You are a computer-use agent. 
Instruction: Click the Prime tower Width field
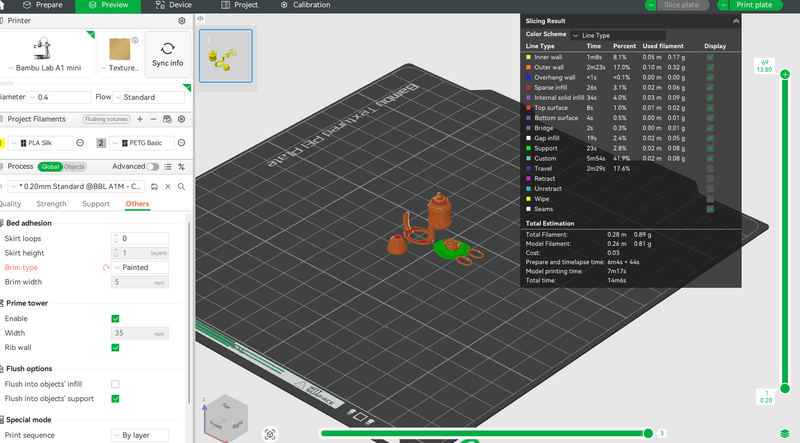tap(140, 333)
